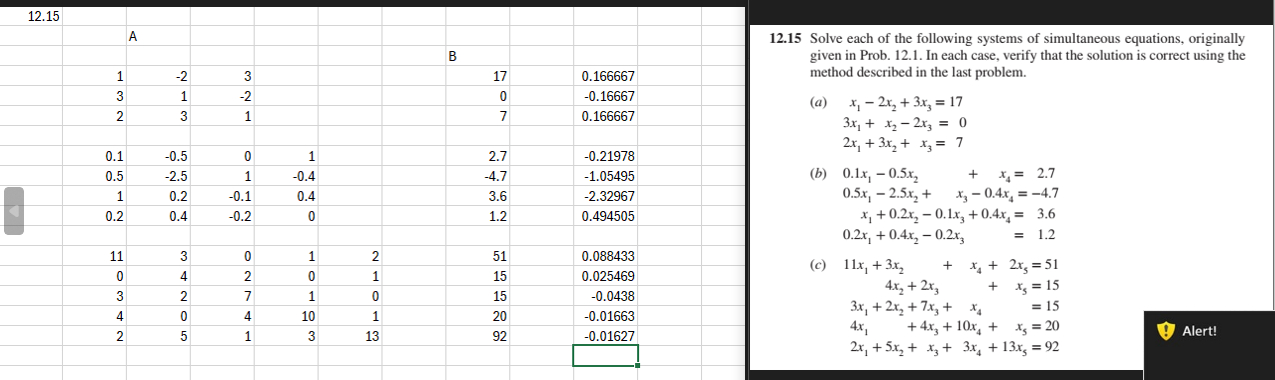Select the matrix cell with value -0.1
Viewport: 1275px width, 380px height.
(x=222, y=196)
